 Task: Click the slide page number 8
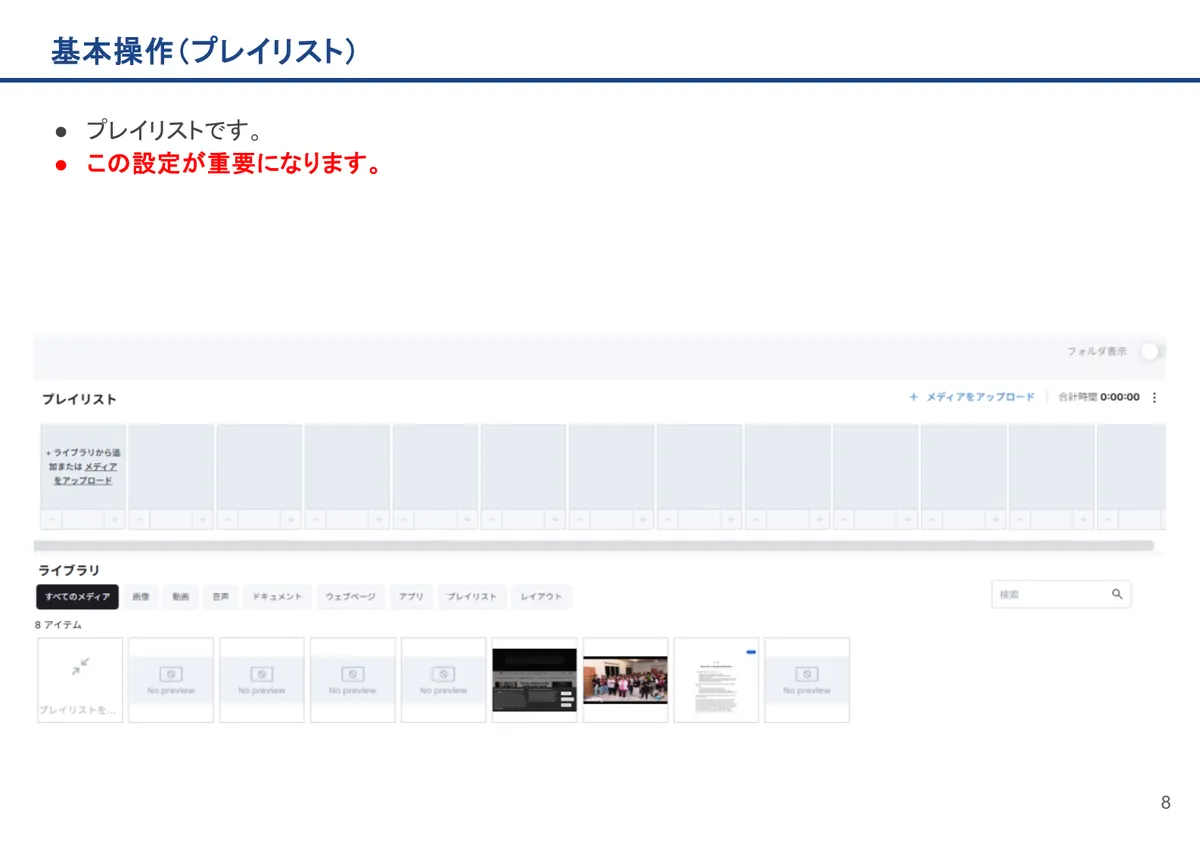(1165, 803)
